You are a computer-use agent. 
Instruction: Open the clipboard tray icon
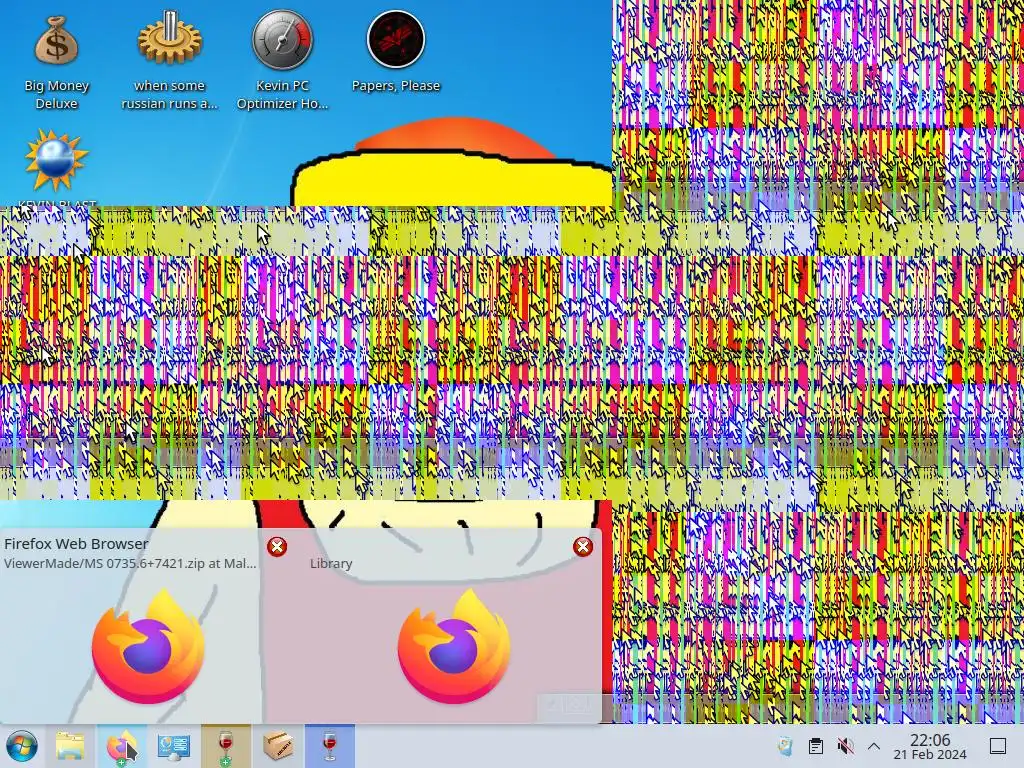pyautogui.click(x=815, y=746)
